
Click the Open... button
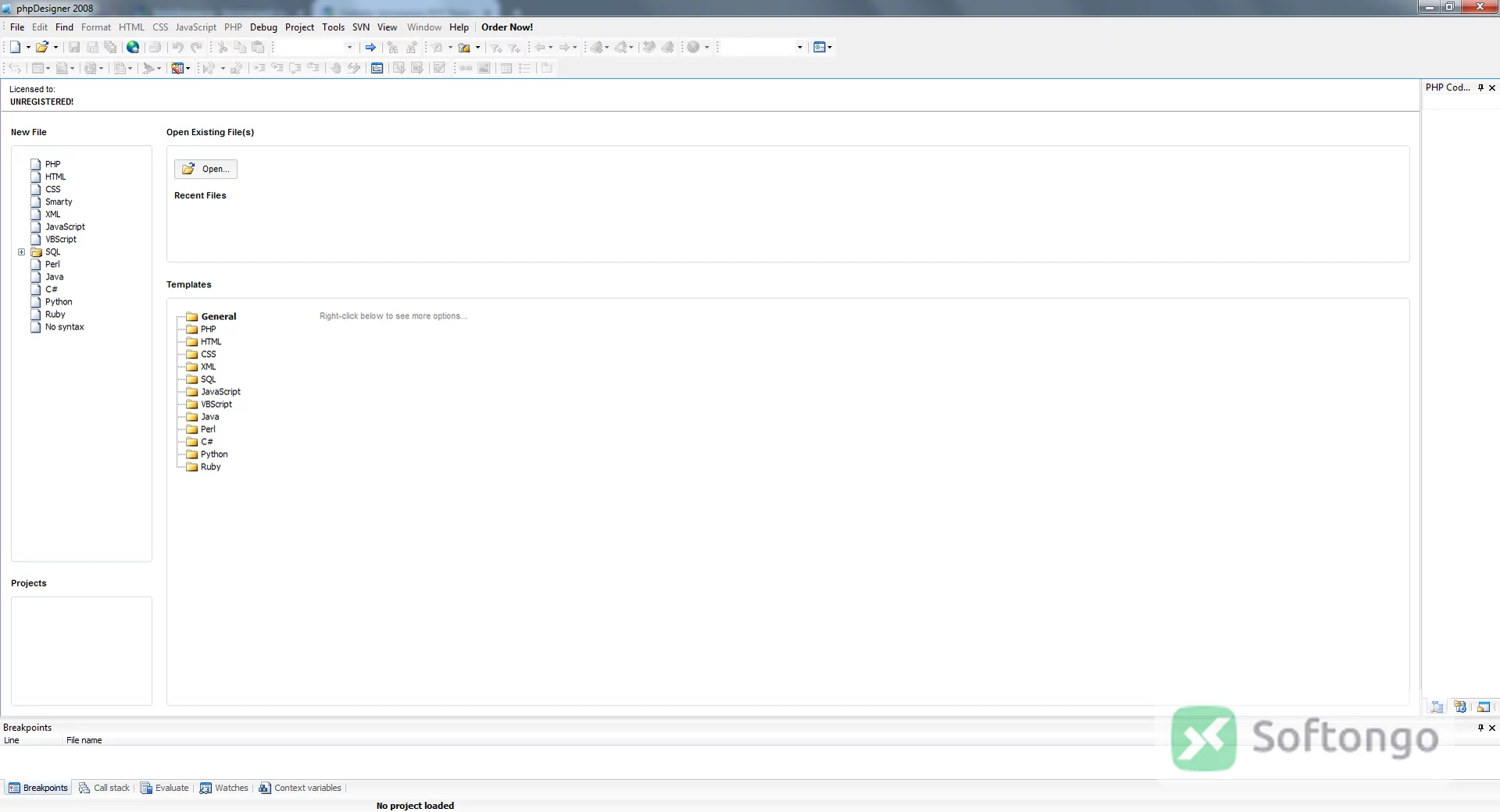[x=205, y=169]
